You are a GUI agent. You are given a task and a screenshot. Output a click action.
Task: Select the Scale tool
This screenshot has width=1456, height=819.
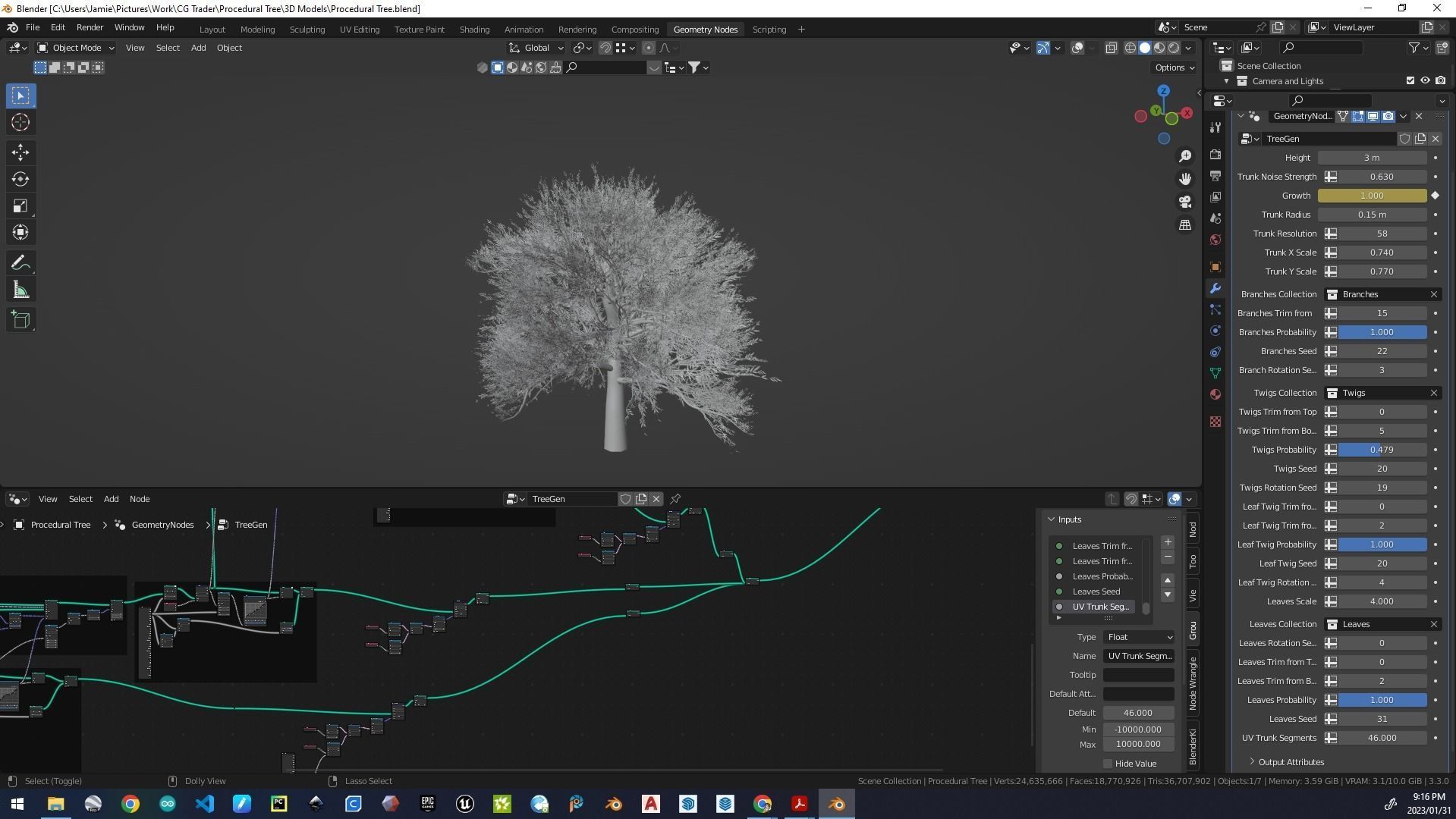tap(20, 206)
